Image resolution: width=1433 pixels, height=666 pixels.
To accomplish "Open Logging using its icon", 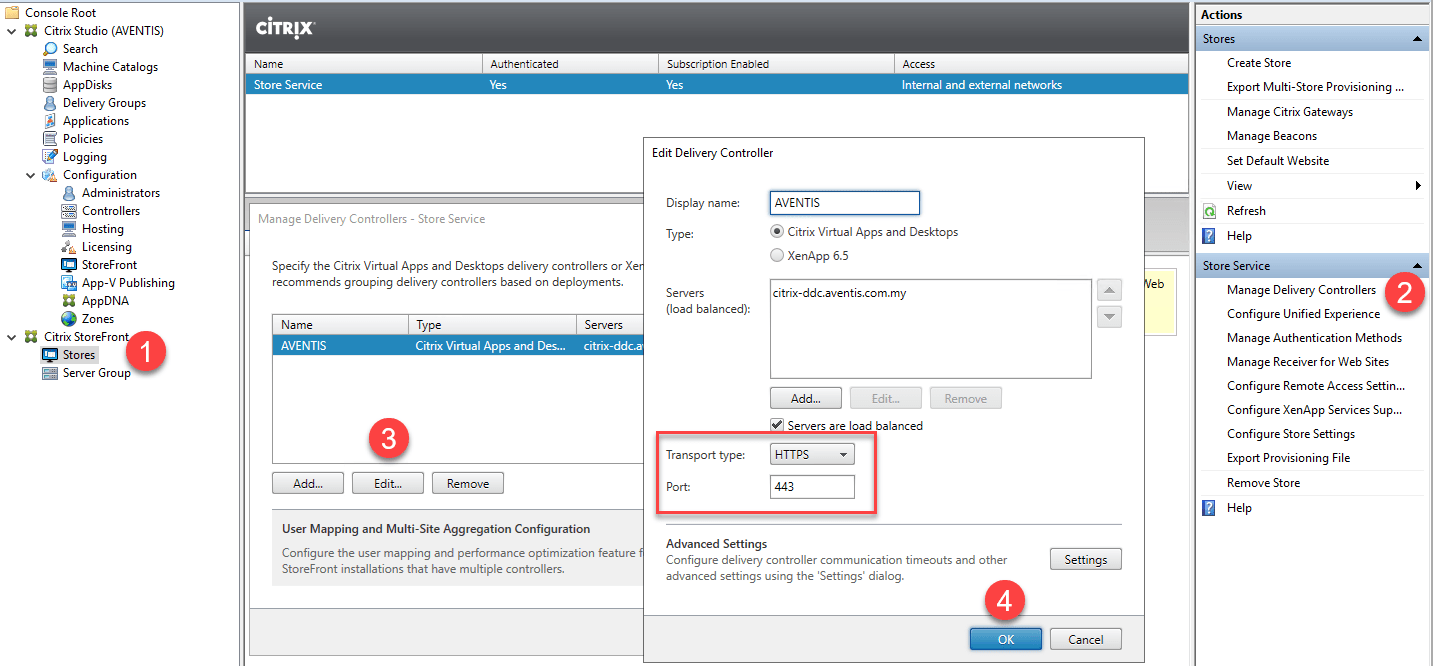I will tap(50, 157).
